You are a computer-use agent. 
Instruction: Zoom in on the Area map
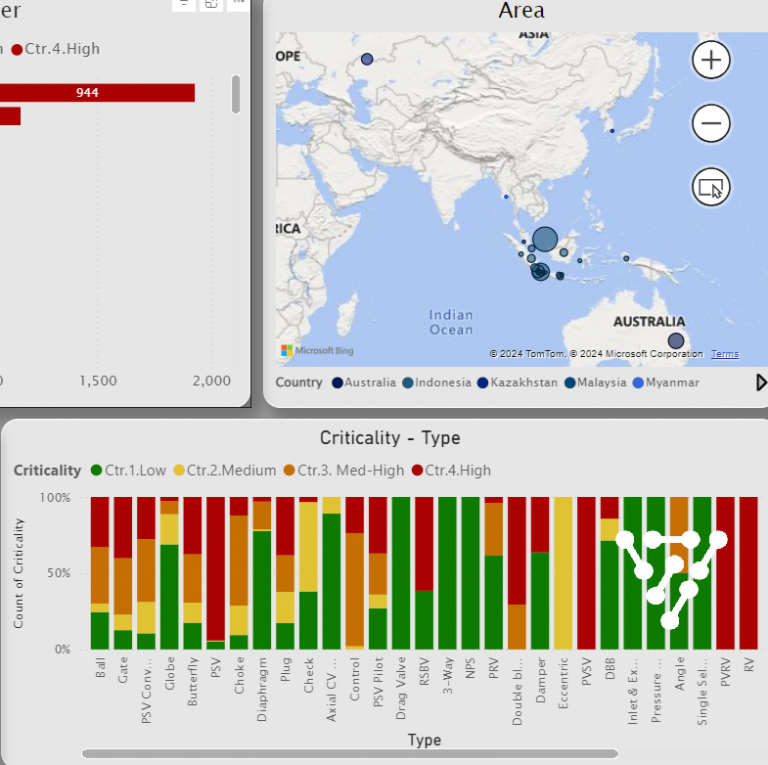tap(711, 60)
